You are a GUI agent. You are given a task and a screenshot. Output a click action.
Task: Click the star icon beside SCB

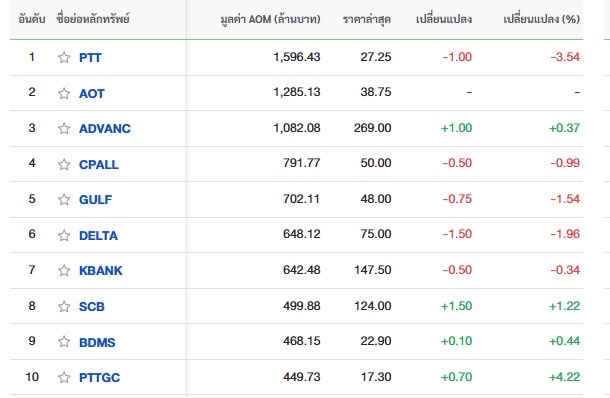[x=64, y=307]
